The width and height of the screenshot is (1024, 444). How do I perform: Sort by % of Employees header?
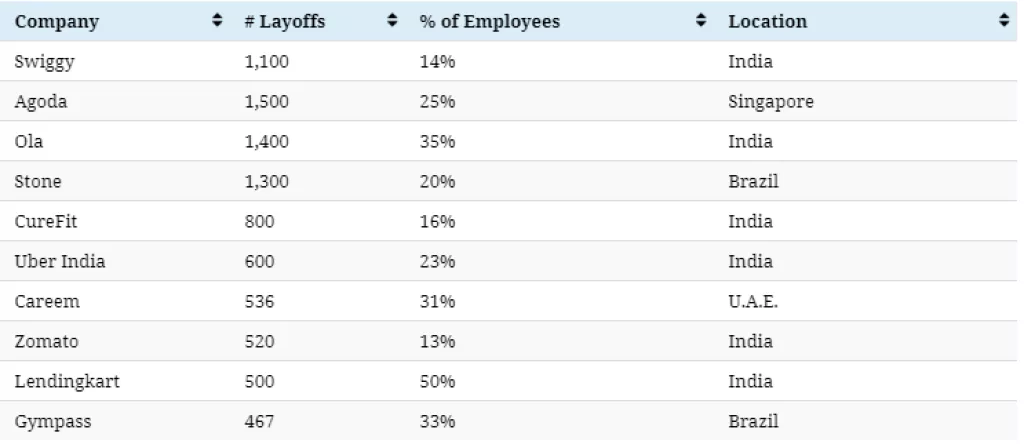coord(489,21)
